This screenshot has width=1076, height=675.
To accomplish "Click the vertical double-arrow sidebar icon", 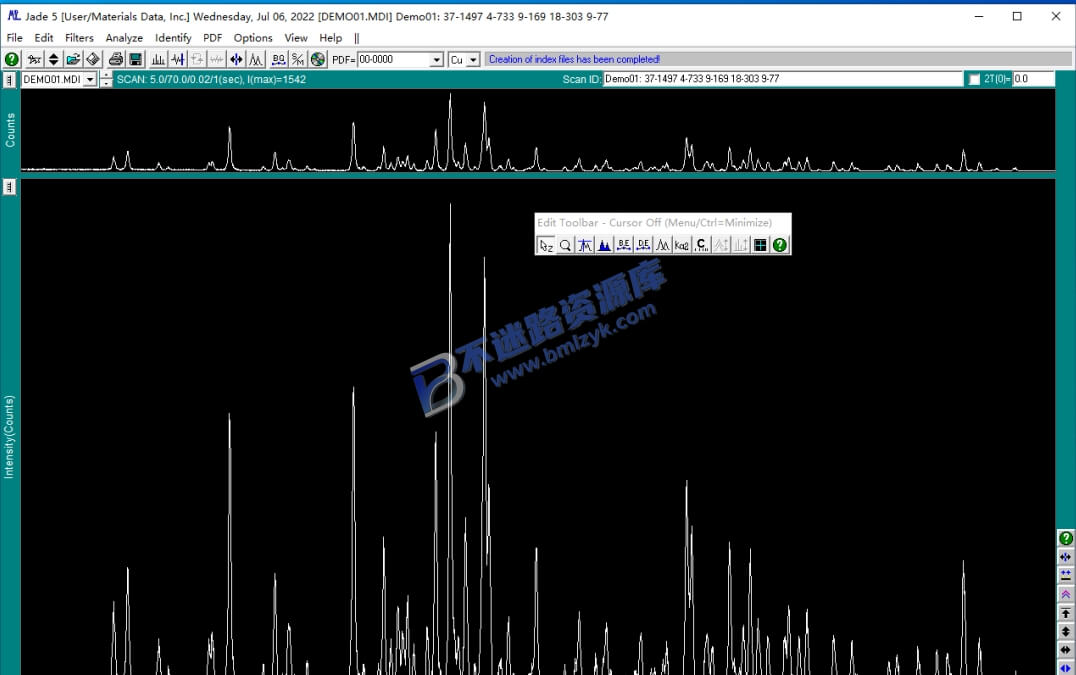I will tap(1066, 632).
